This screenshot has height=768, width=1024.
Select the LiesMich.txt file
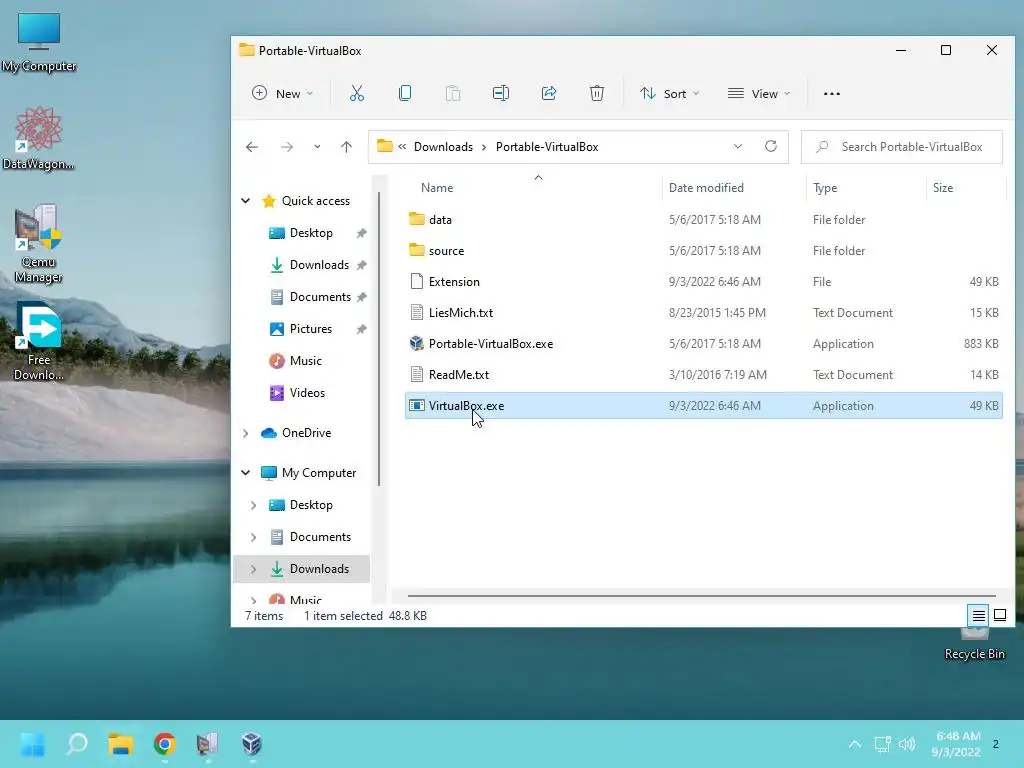pos(703,313)
